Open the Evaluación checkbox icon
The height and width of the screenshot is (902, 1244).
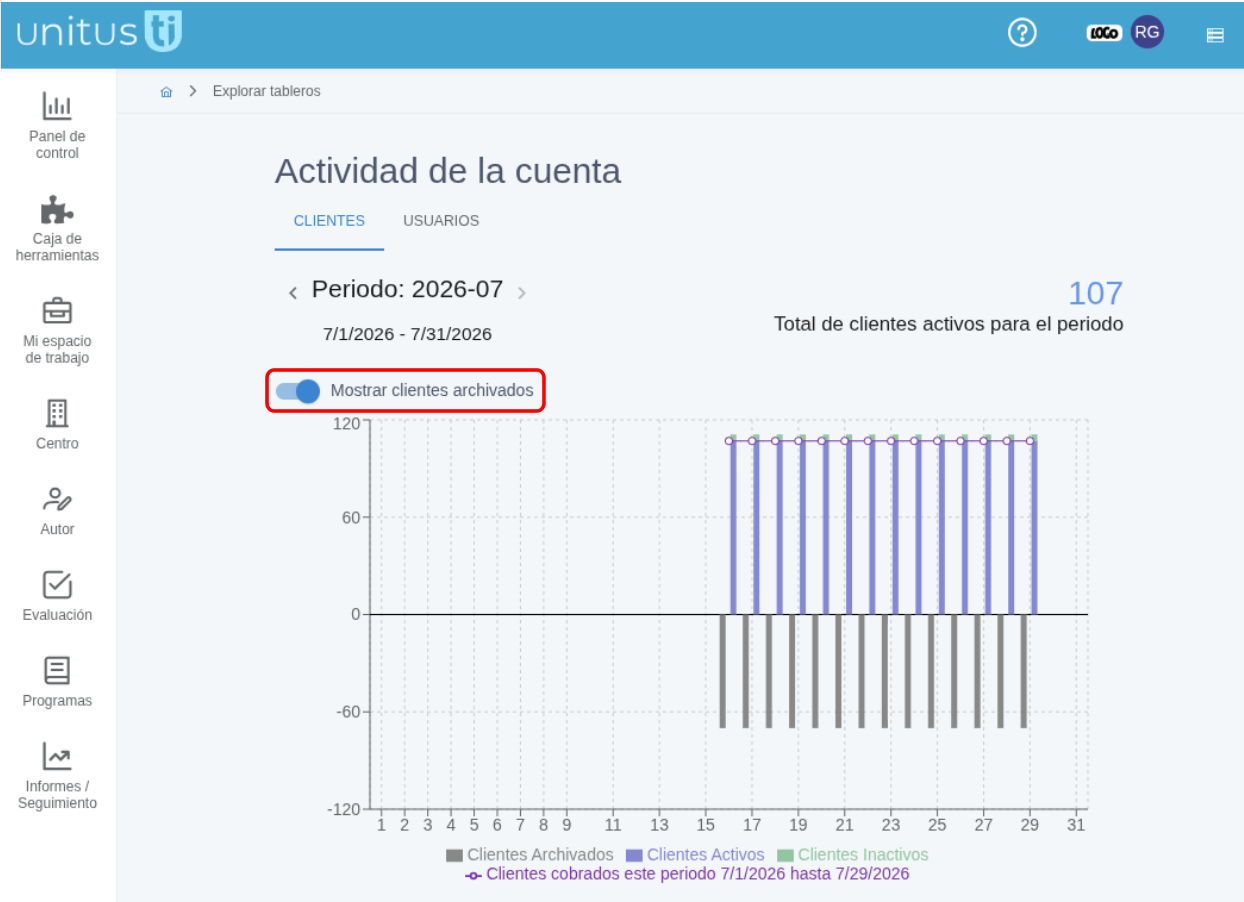(57, 585)
